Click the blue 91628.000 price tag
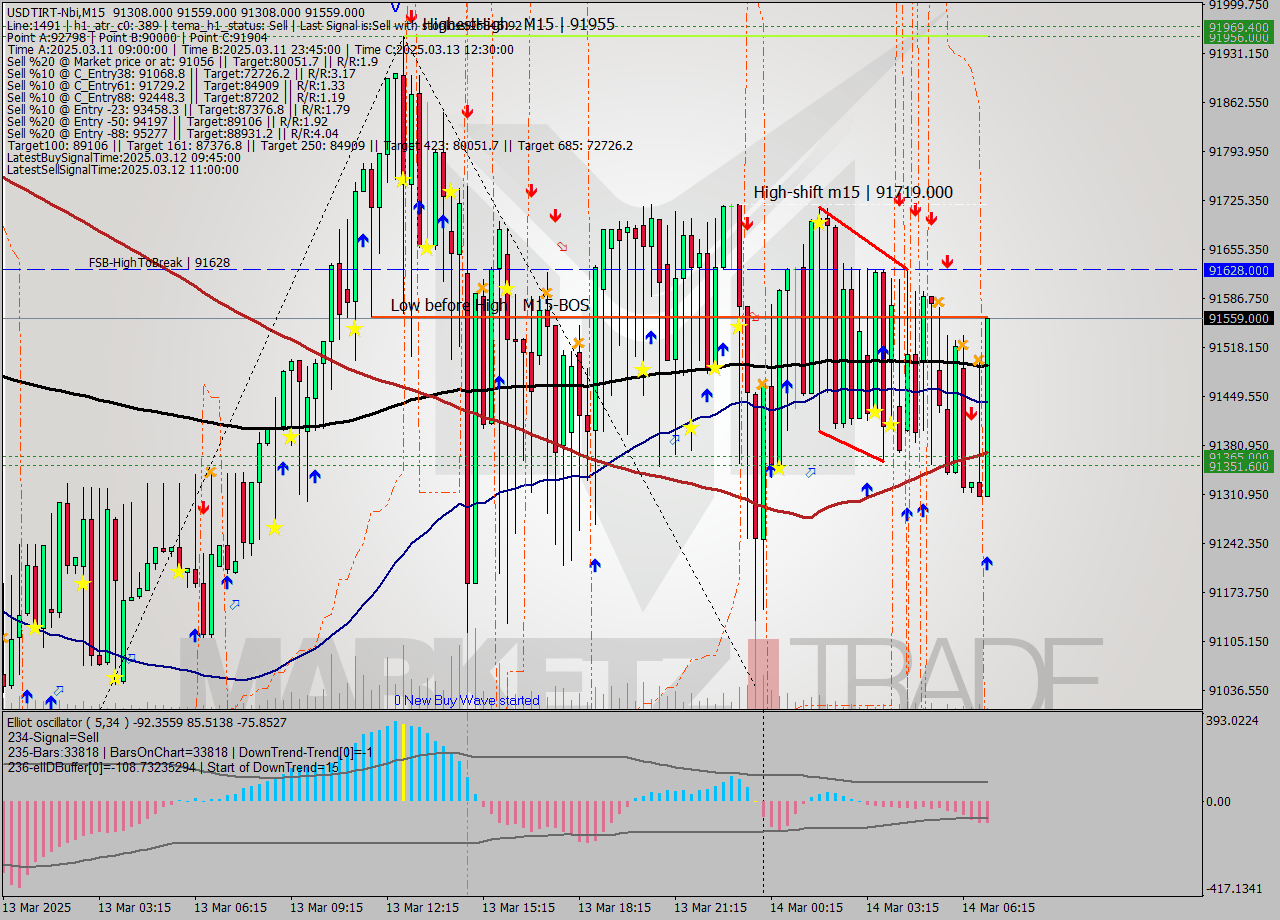Image resolution: width=1280 pixels, height=920 pixels. (1238, 271)
